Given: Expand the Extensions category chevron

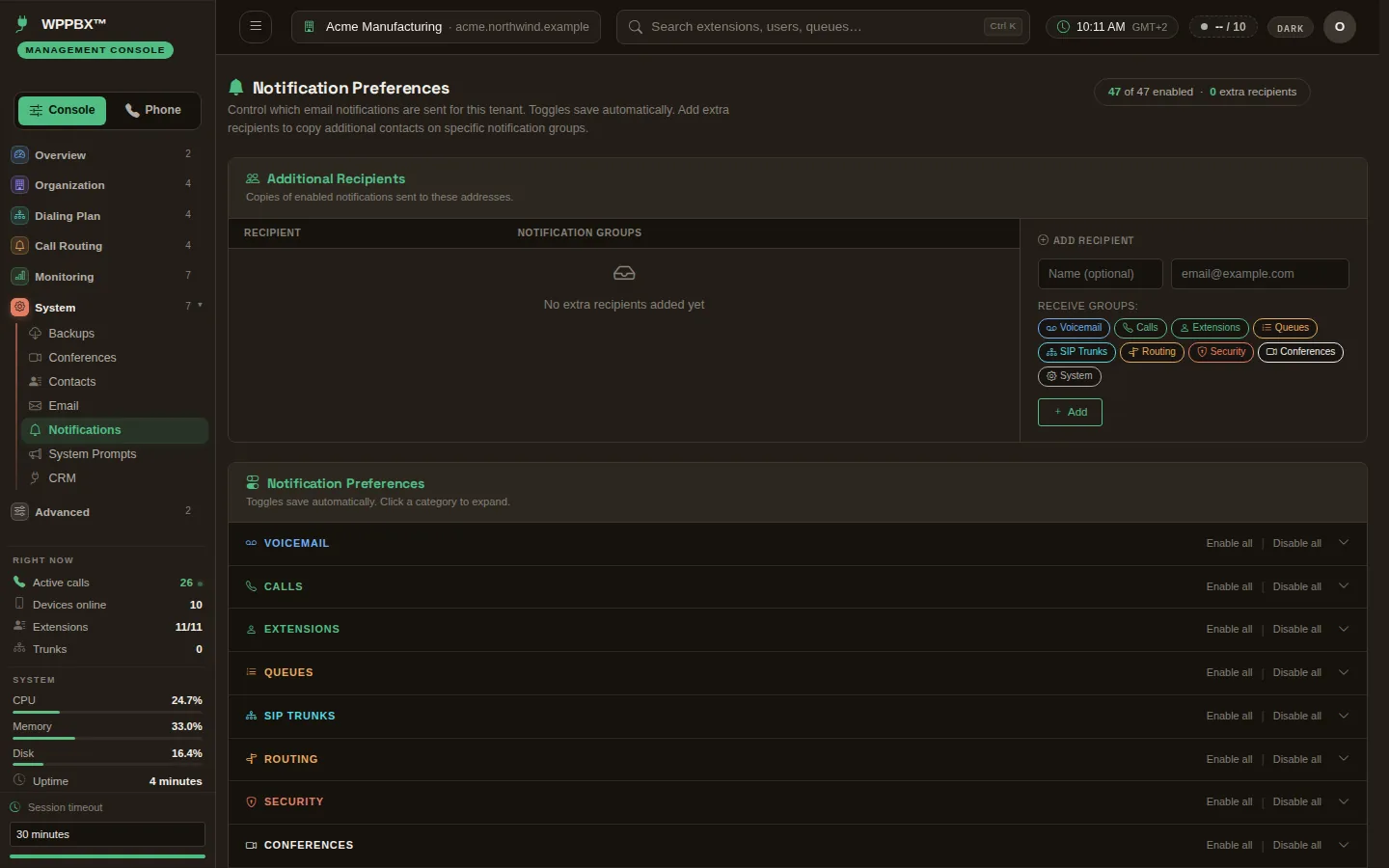Looking at the screenshot, I should click(1344, 629).
